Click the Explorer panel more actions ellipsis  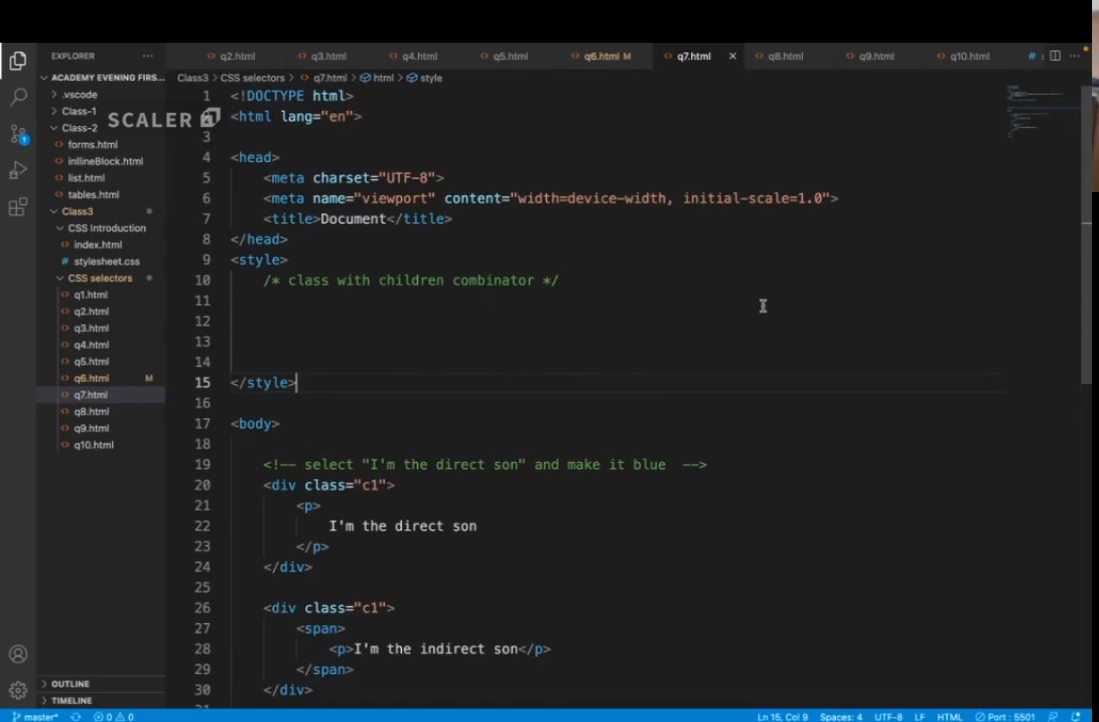[x=148, y=56]
